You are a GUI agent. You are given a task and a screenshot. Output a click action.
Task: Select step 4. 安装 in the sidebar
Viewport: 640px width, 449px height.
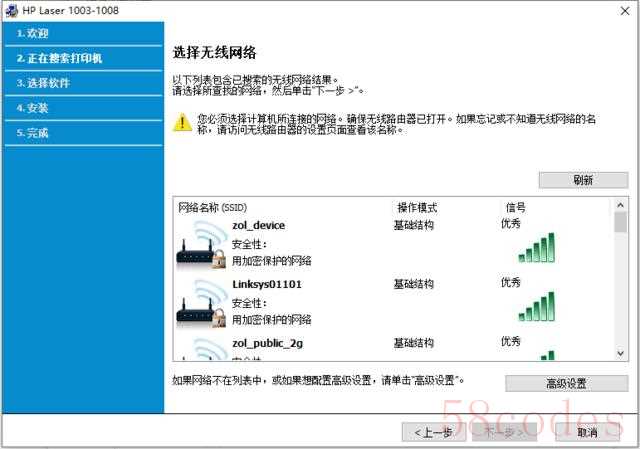pyautogui.click(x=84, y=108)
